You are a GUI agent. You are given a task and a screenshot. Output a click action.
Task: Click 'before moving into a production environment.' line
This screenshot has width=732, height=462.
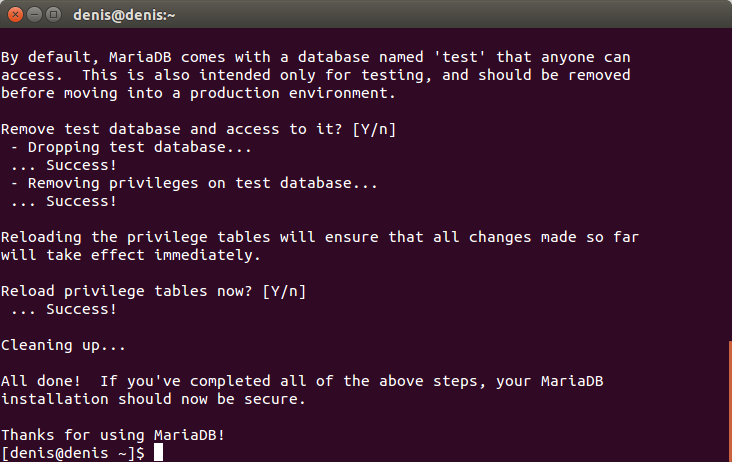click(198, 93)
